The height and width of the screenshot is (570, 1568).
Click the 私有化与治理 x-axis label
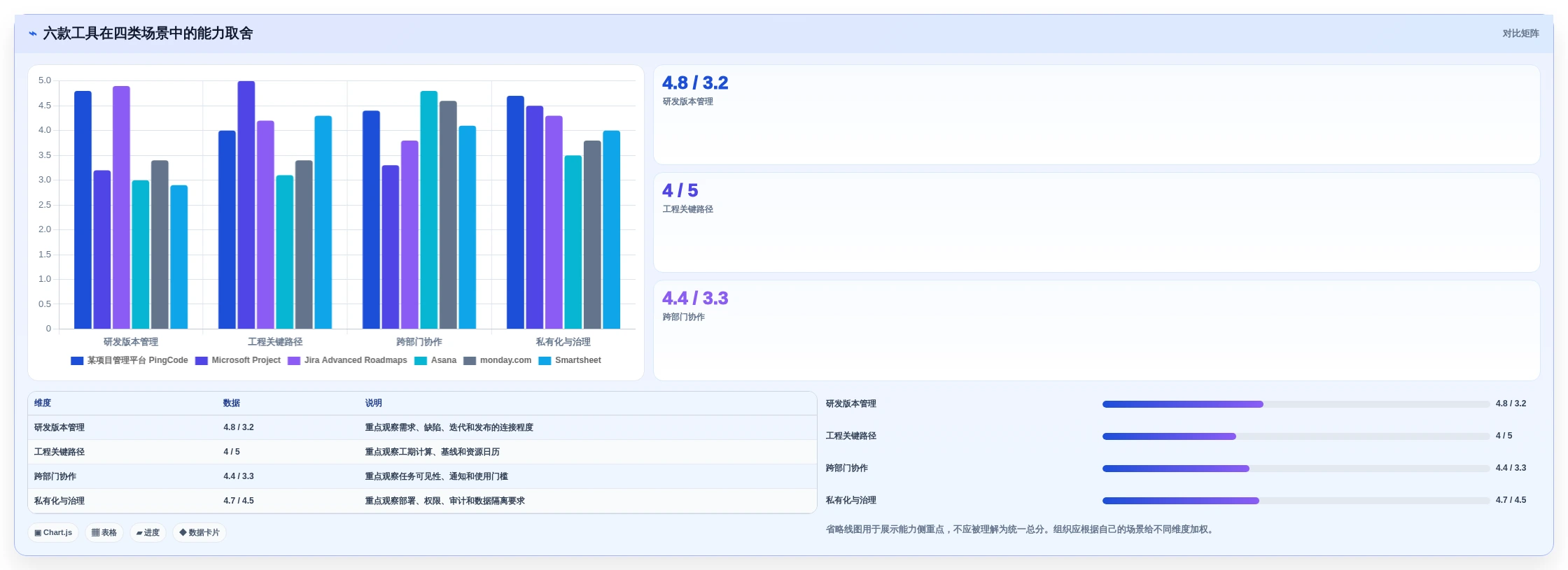(563, 342)
